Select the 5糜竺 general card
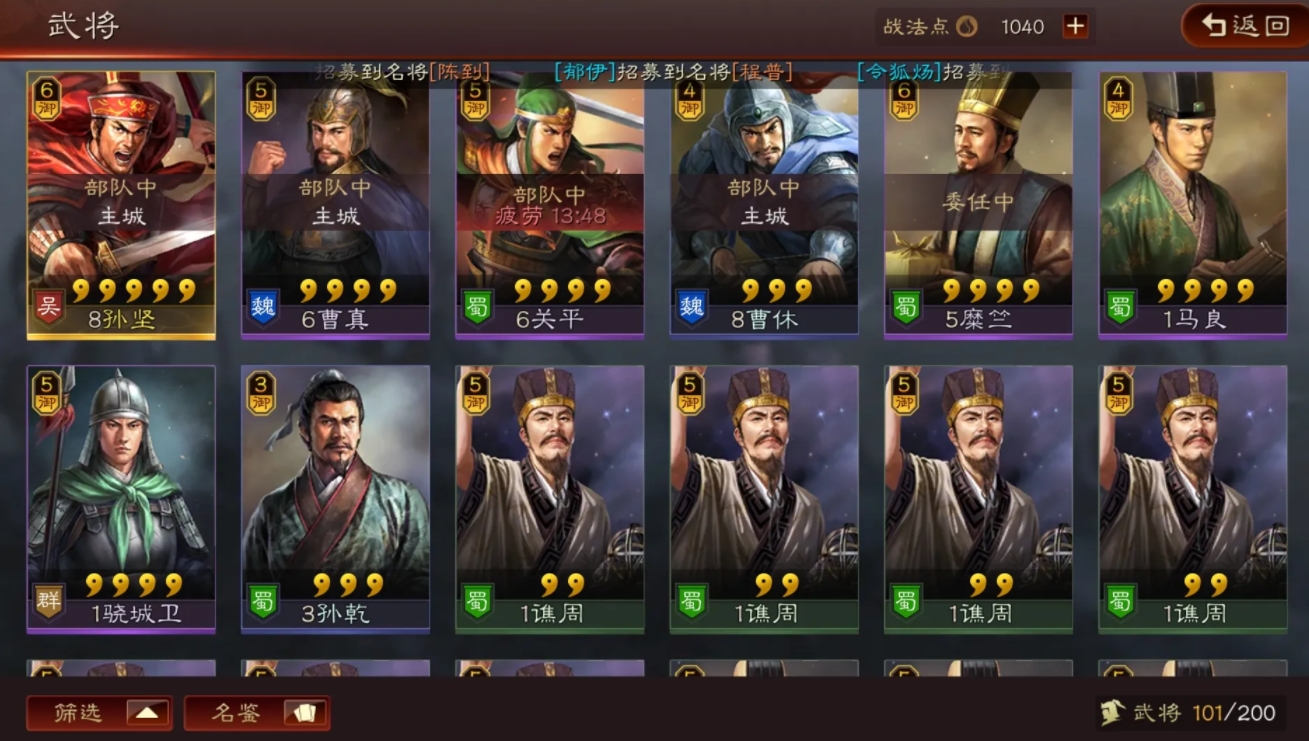Image resolution: width=1309 pixels, height=741 pixels. click(978, 204)
